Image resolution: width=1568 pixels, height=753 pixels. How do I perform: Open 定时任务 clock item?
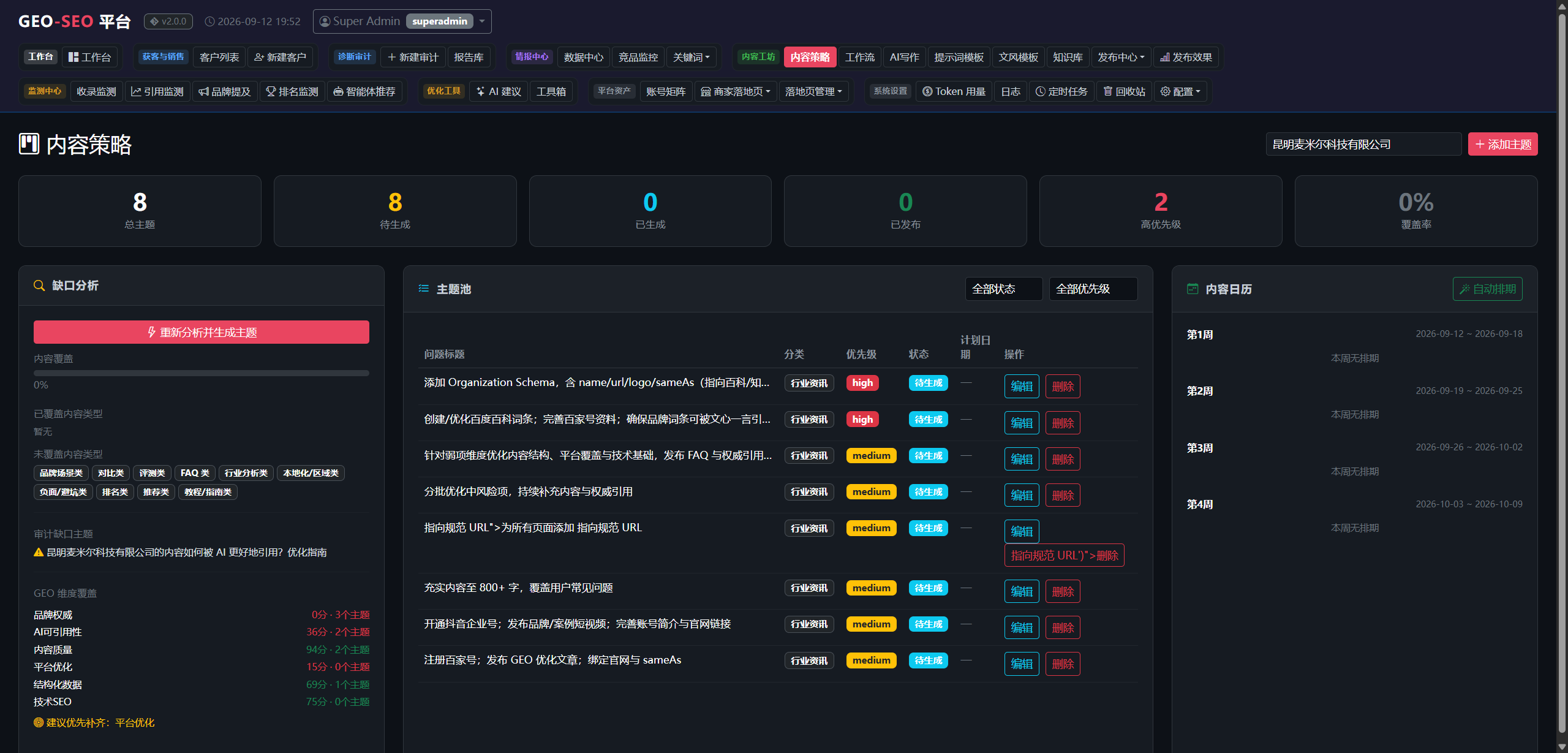click(1061, 91)
